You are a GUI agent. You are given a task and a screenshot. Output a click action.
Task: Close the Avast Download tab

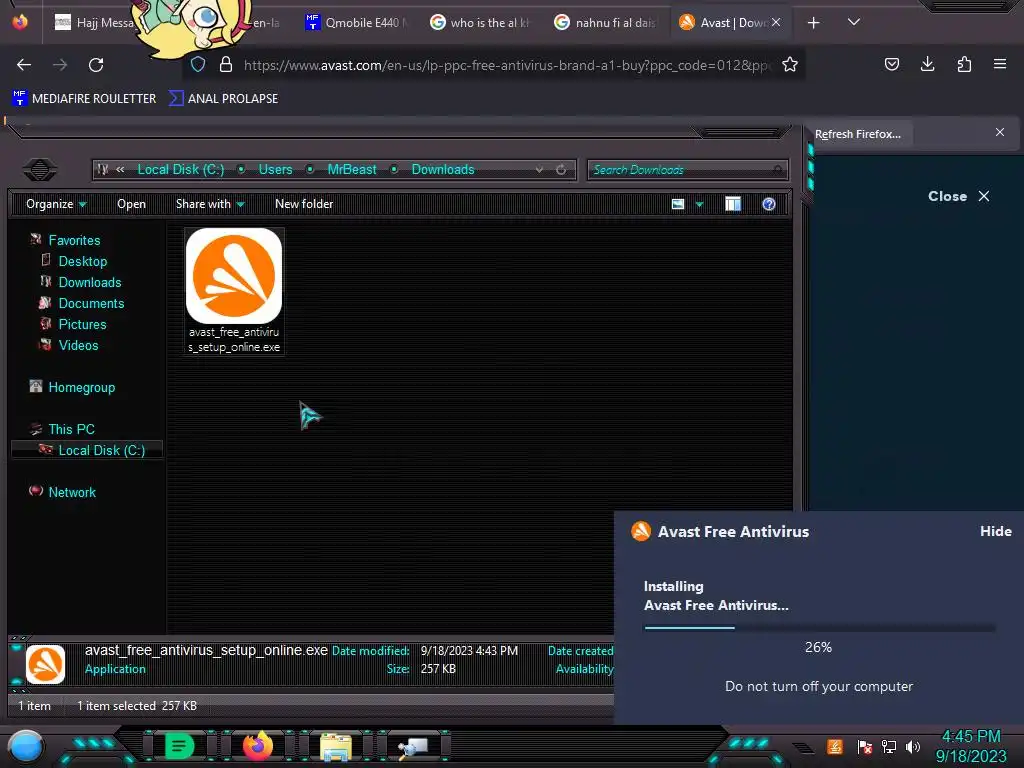coord(776,22)
